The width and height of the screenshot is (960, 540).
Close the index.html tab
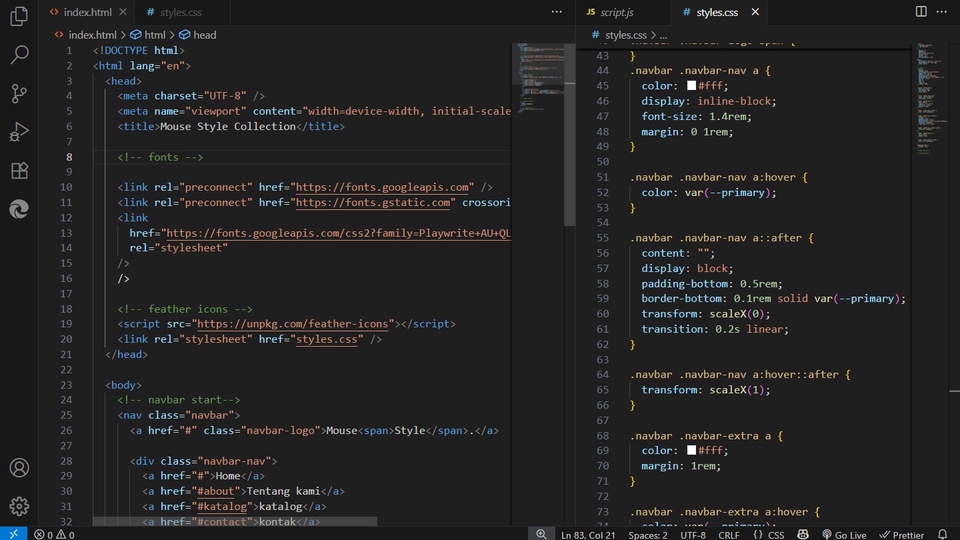point(123,12)
